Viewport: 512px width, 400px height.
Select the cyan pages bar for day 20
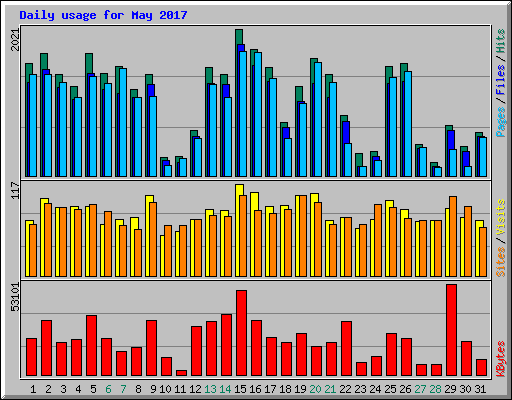coord(318,119)
